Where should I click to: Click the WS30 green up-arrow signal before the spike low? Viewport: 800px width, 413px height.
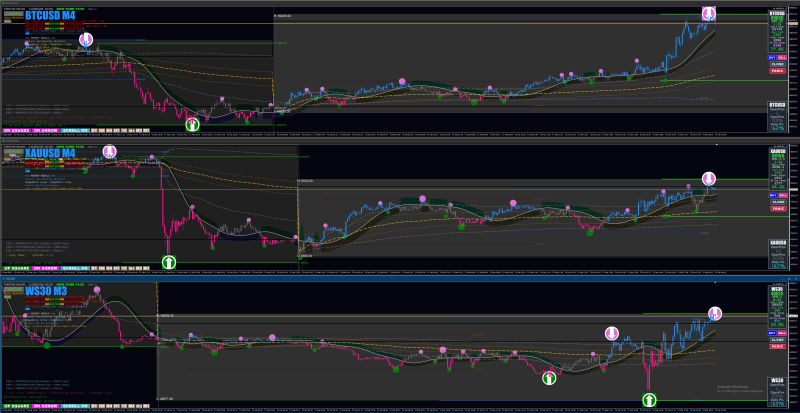pos(549,378)
